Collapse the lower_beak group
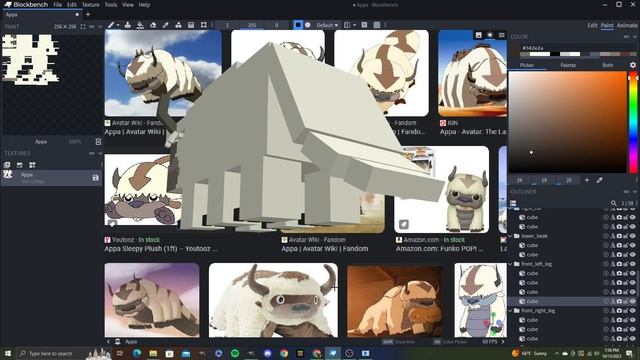 coord(511,236)
